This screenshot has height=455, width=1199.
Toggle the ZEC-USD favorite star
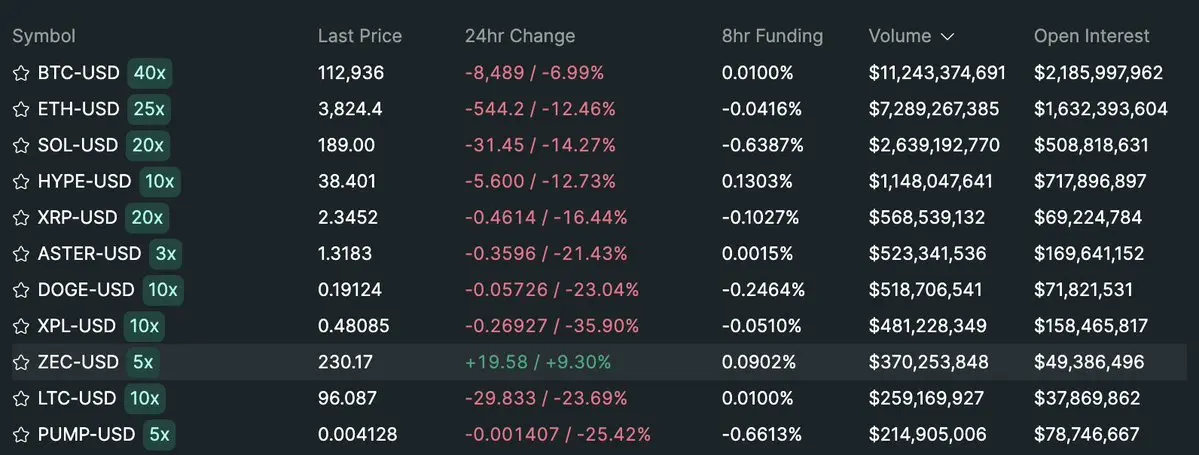(21, 362)
